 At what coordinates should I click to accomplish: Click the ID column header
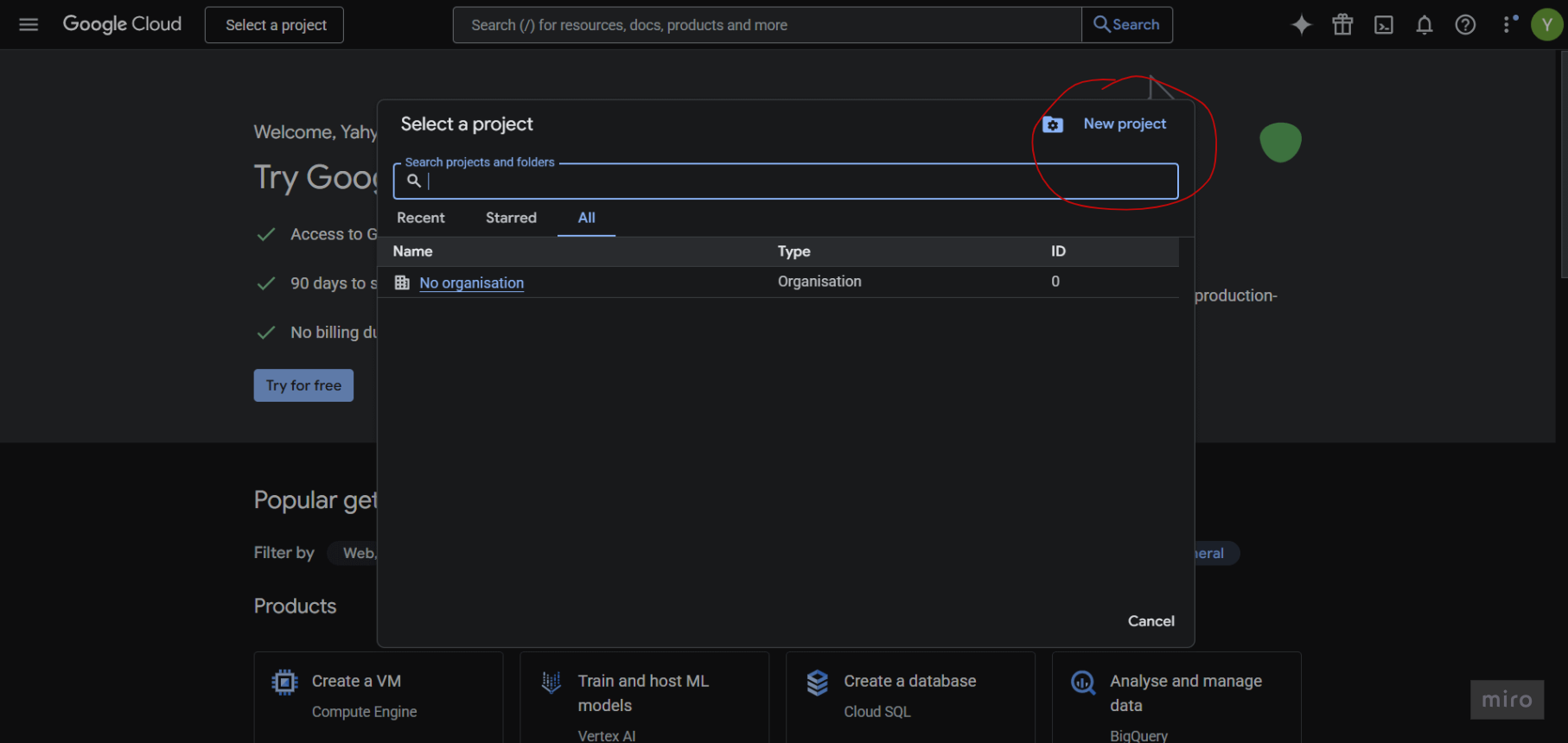click(x=1058, y=251)
